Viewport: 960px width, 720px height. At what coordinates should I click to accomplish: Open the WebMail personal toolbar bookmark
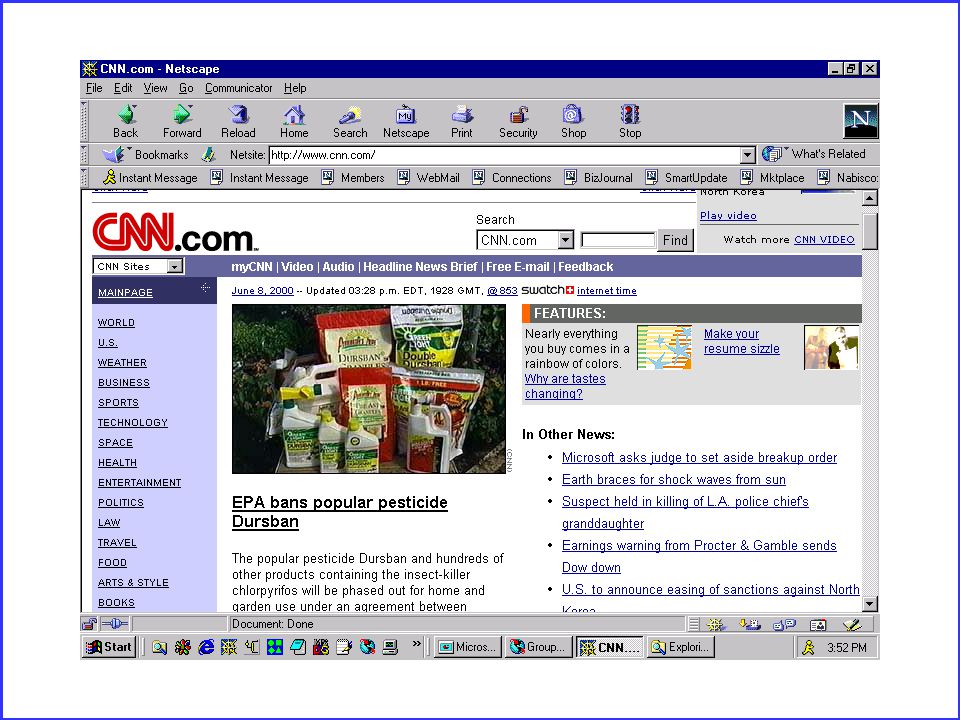click(429, 178)
